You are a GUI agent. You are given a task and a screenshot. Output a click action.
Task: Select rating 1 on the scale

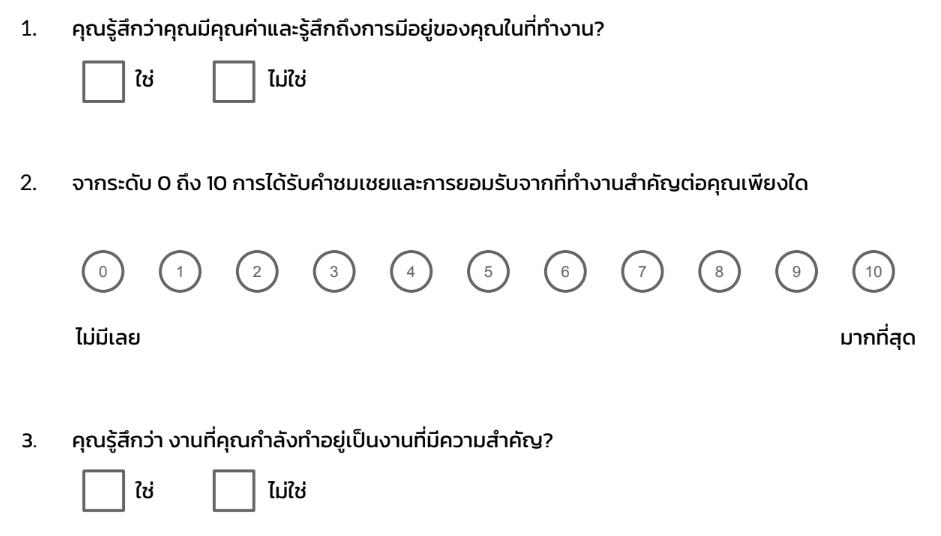[x=180, y=271]
